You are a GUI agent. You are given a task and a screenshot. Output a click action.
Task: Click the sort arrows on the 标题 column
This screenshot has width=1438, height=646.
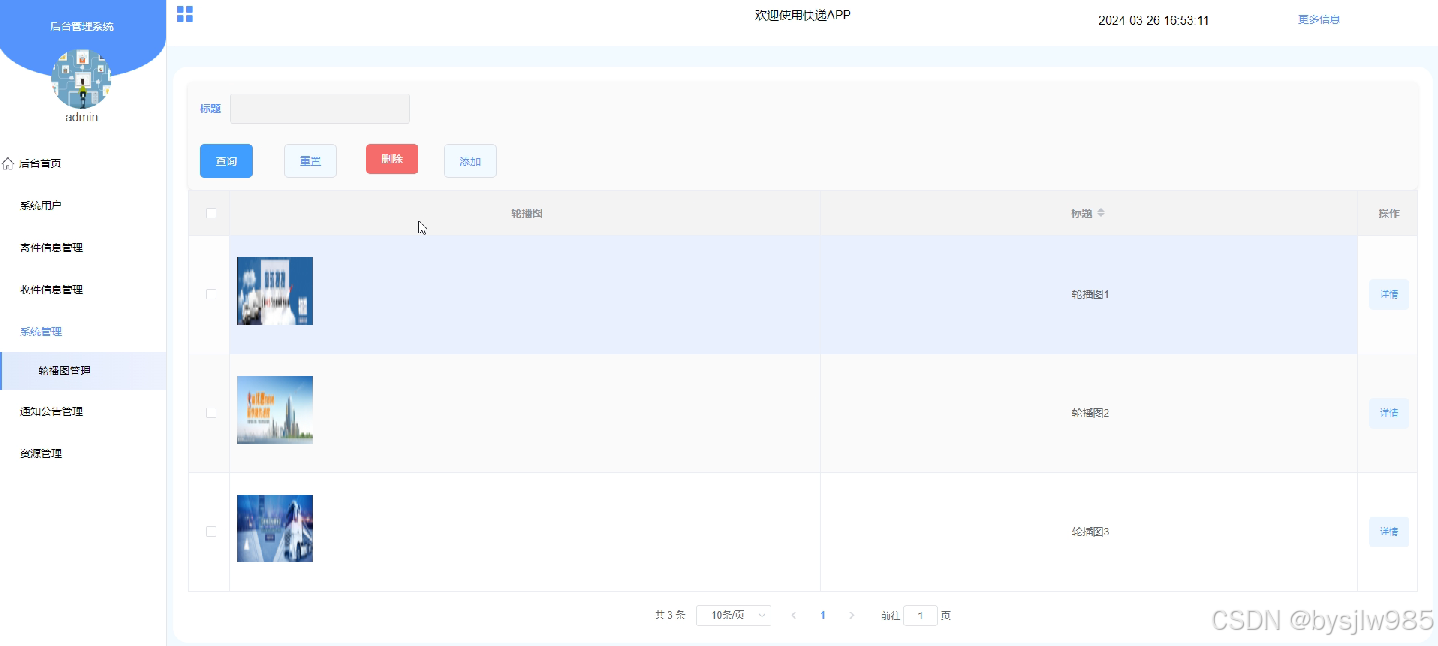pyautogui.click(x=1101, y=214)
